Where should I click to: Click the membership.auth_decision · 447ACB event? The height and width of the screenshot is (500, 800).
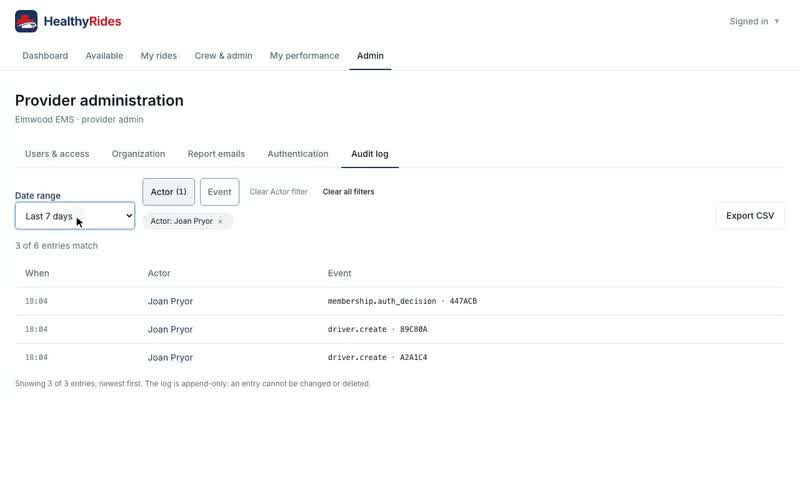(402, 301)
